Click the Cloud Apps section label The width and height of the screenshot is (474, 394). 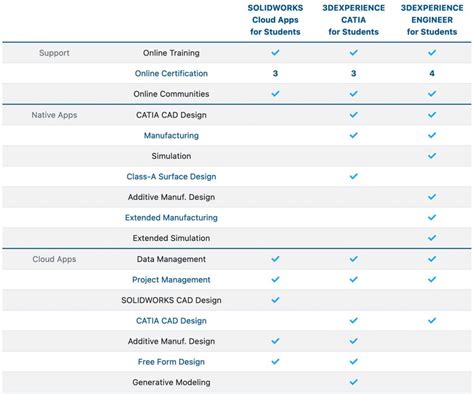(54, 259)
